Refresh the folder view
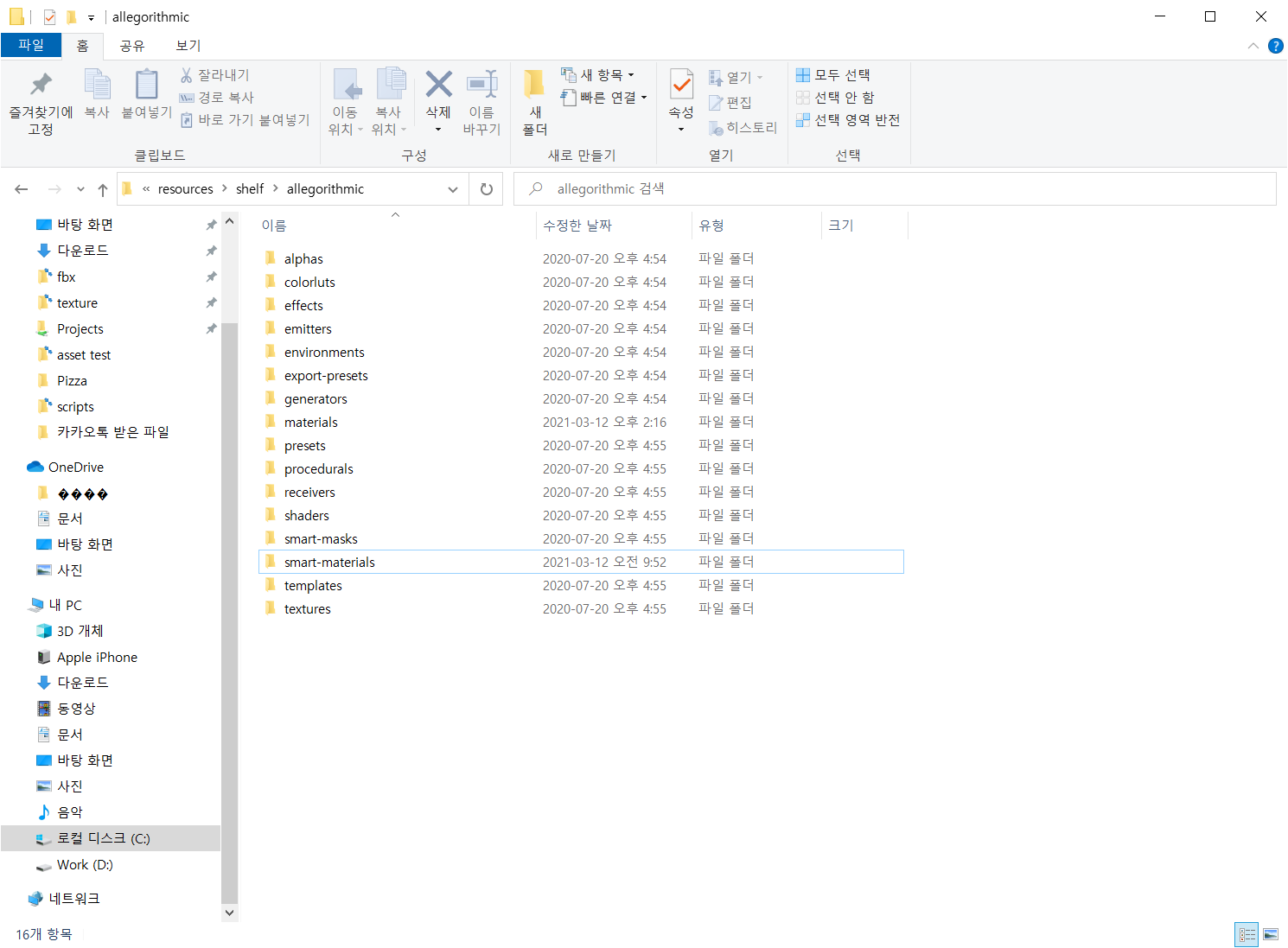1288x948 pixels. 487,189
